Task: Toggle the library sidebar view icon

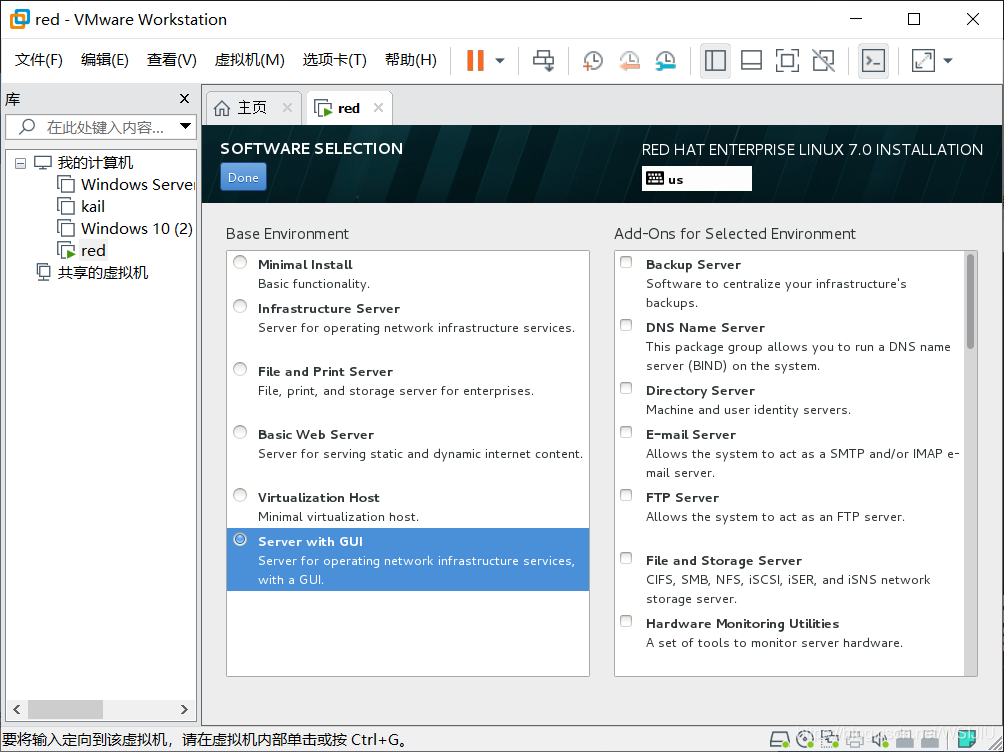Action: pos(715,60)
